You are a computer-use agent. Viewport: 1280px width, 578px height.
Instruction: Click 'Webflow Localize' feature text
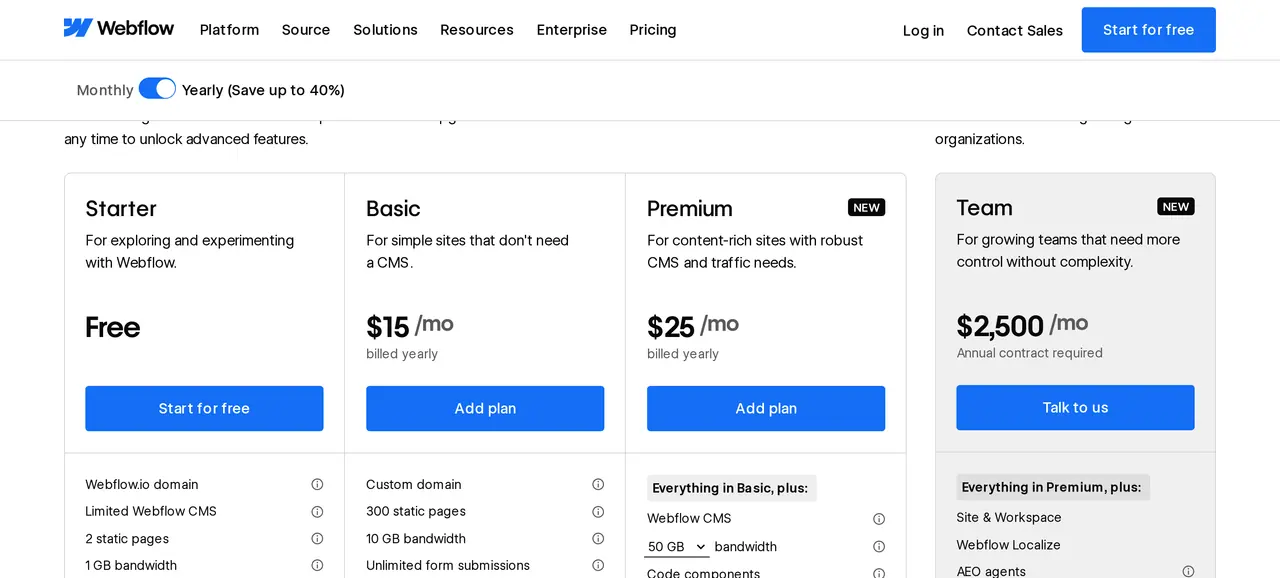point(1008,545)
